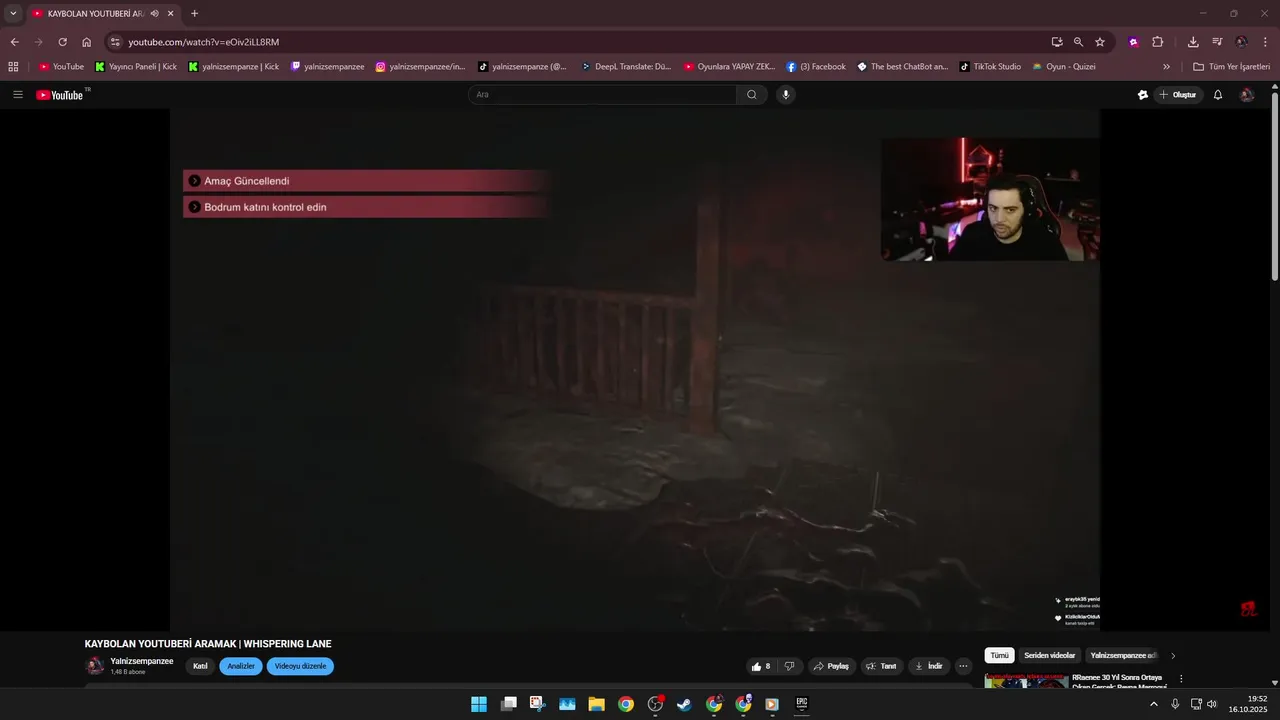The width and height of the screenshot is (1280, 720).
Task: Open zoom level magnifier in address bar
Action: coord(1078,42)
